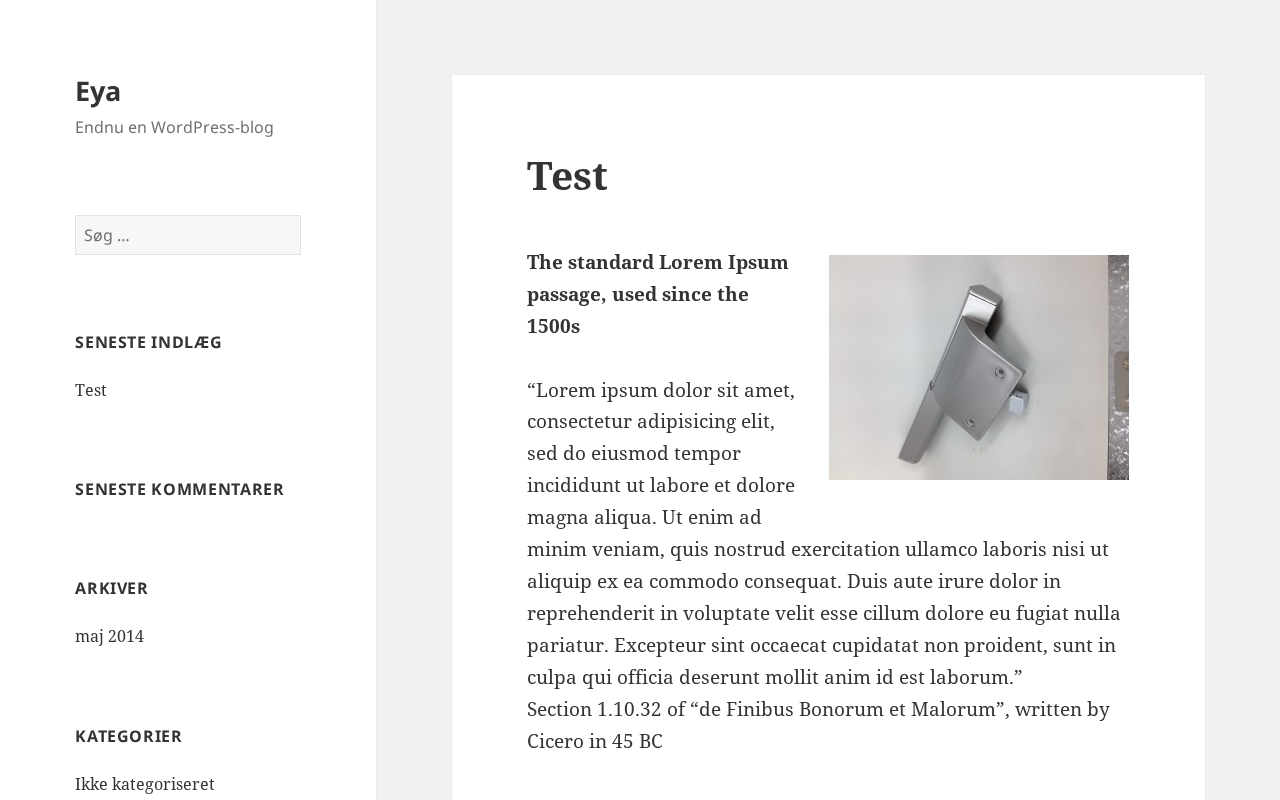Click the SENESTE INDLÆG widget heading
This screenshot has height=800, width=1280.
[148, 342]
